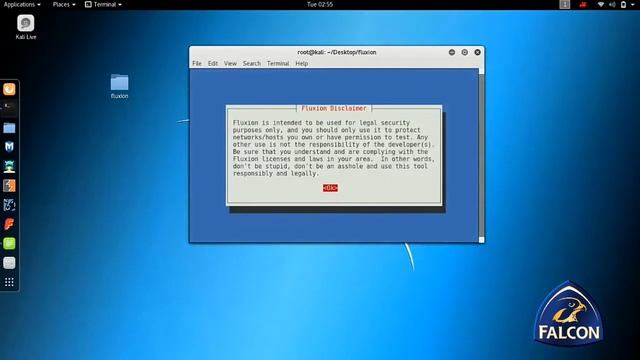The image size is (640, 360).
Task: Open the Search menu in terminal
Action: 251,63
